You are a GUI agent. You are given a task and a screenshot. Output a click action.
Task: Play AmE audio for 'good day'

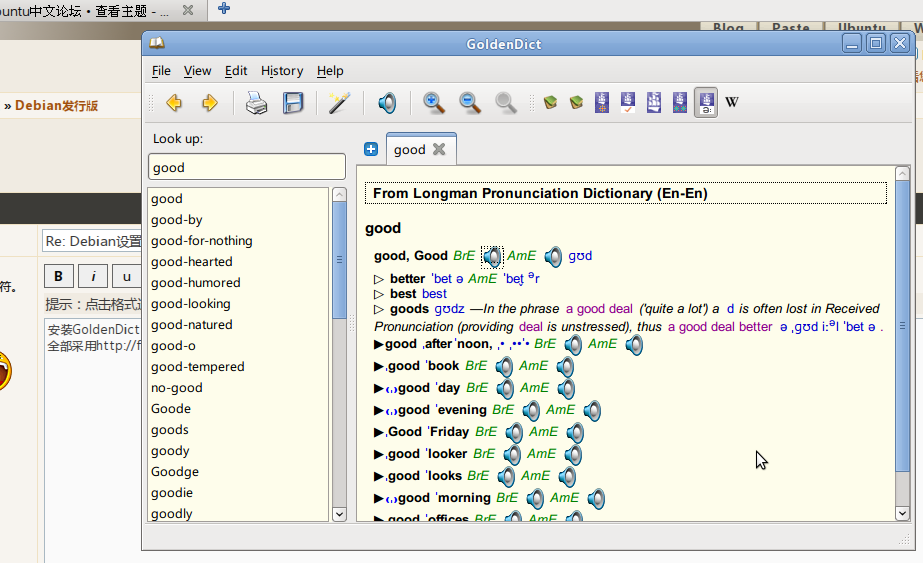tap(566, 389)
